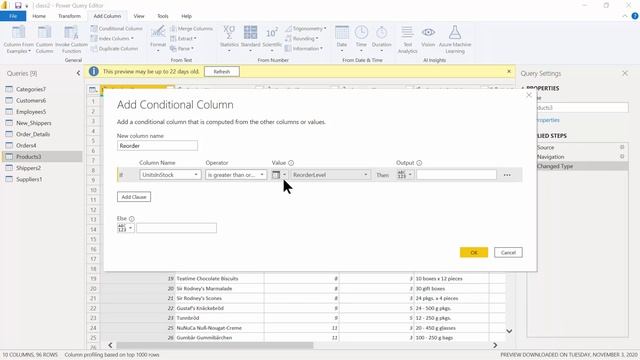Open the ReorderLevel value dropdown

[330, 175]
